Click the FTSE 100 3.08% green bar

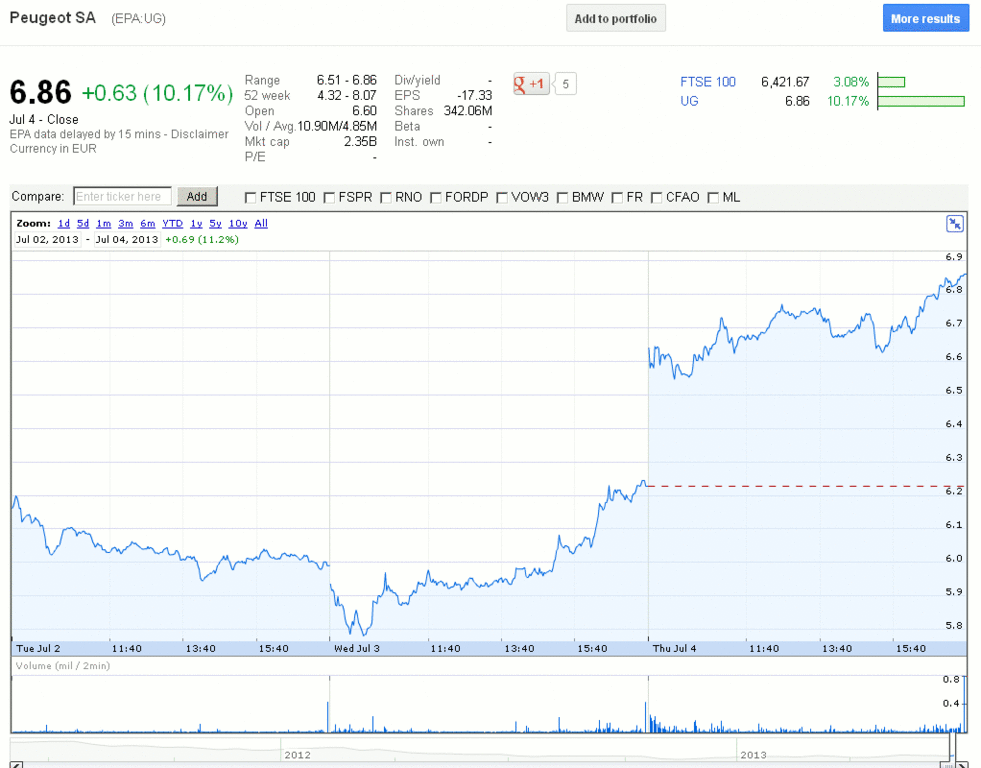click(892, 82)
